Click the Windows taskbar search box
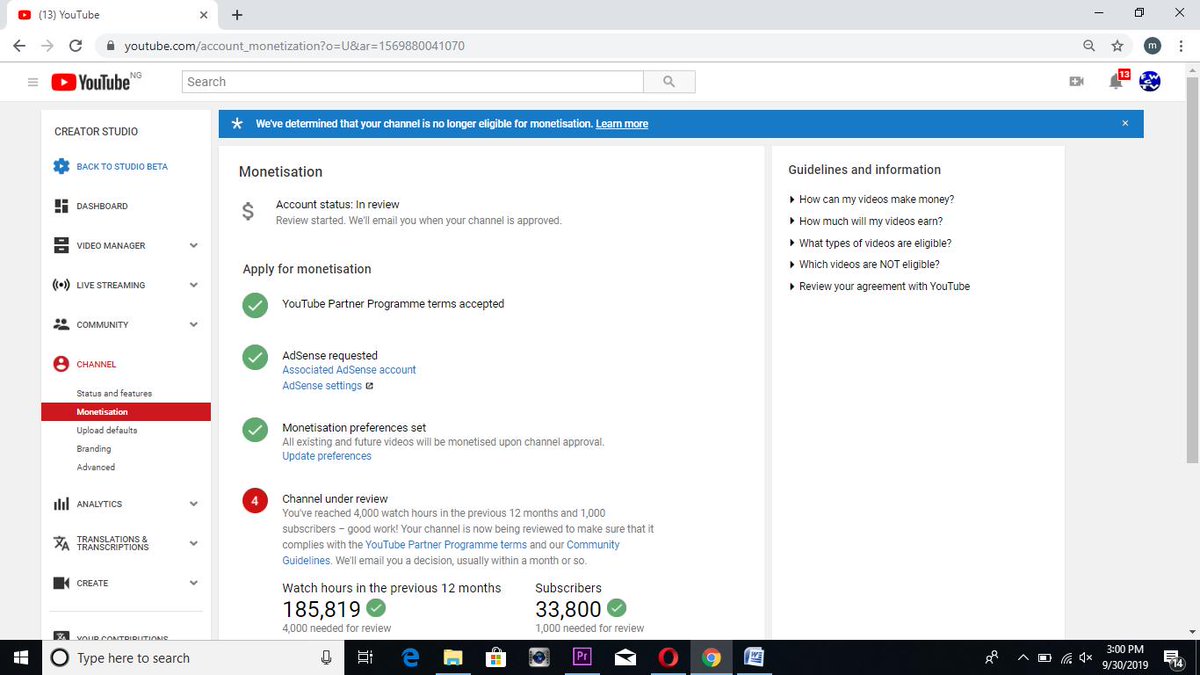Image resolution: width=1200 pixels, height=675 pixels. point(192,657)
